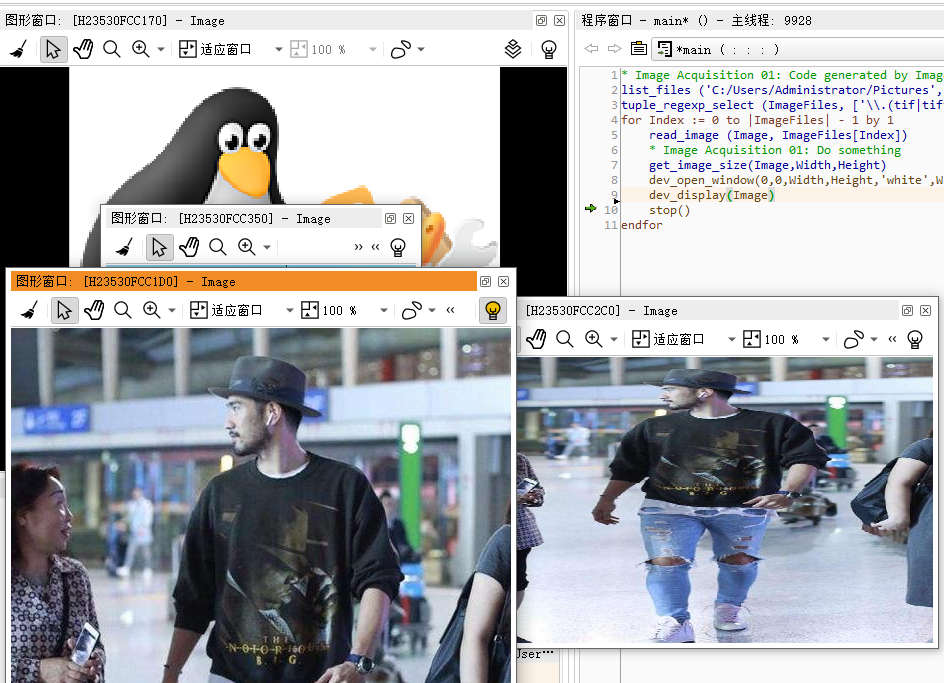Screen dimensions: 944x683
Task: Click fit-window icon in FCC170 window
Action: click(188, 49)
